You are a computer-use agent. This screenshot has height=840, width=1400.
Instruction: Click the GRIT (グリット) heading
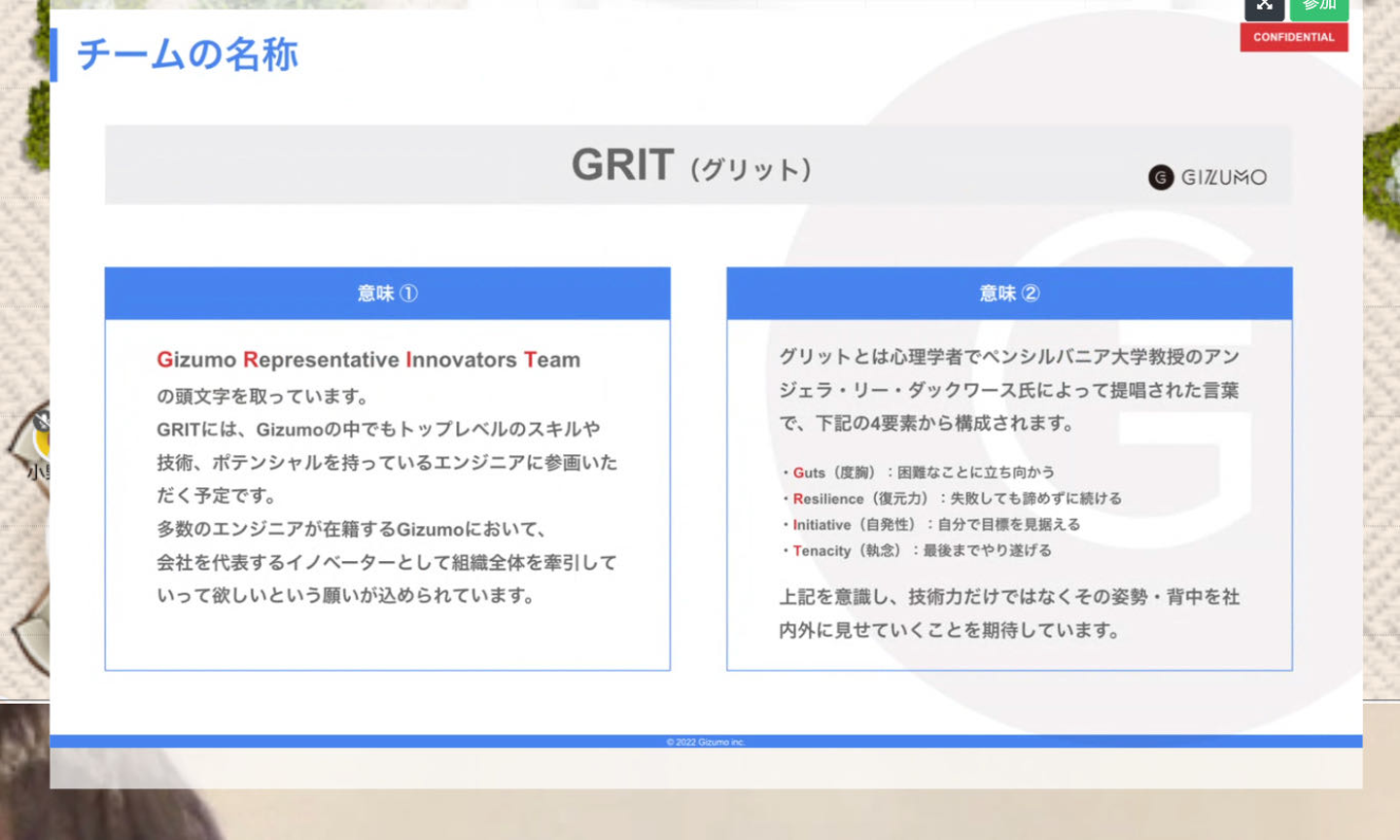(x=691, y=165)
